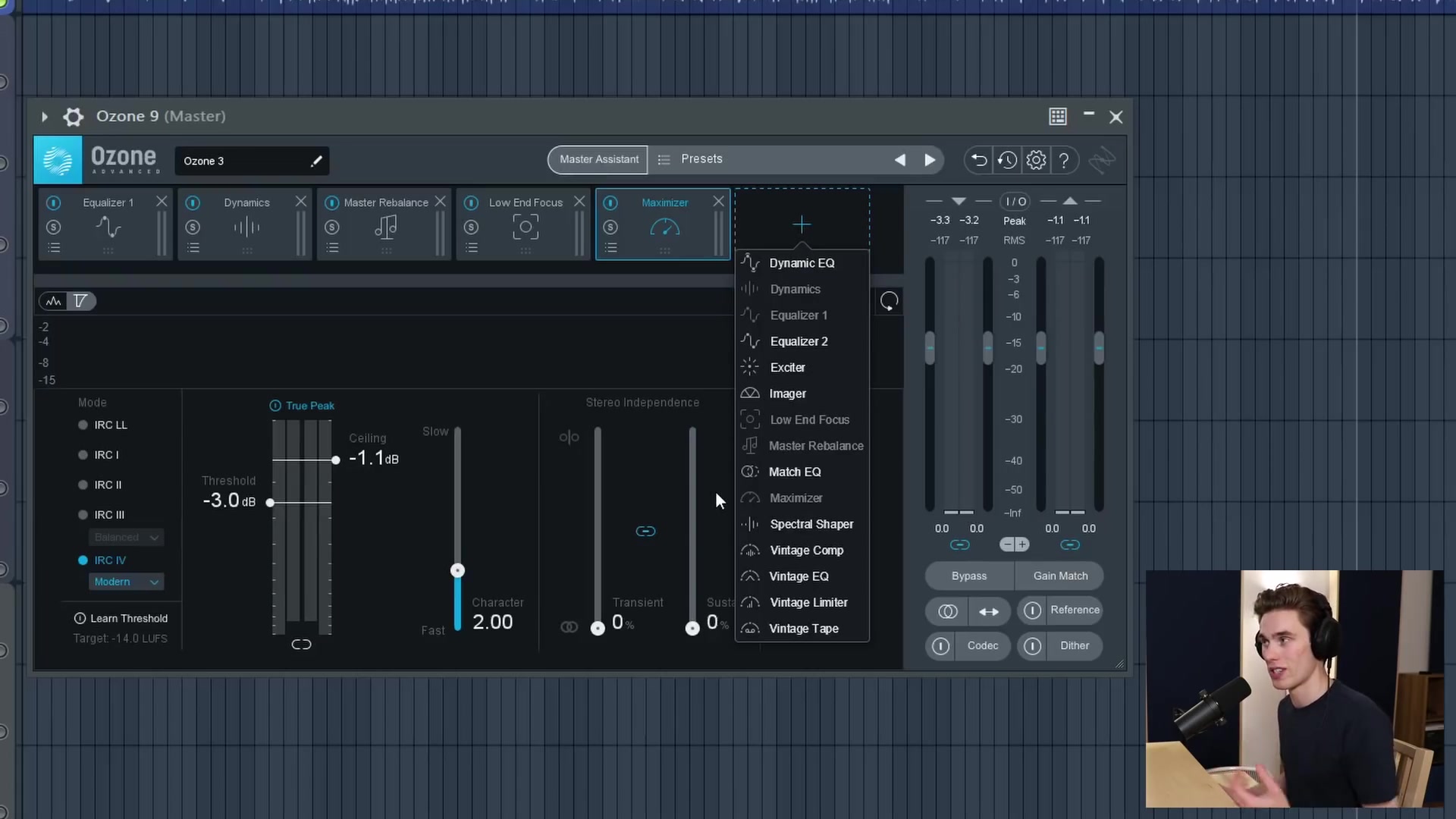The width and height of the screenshot is (1456, 819).
Task: Open Ozone options gear icon
Action: pos(1036,160)
